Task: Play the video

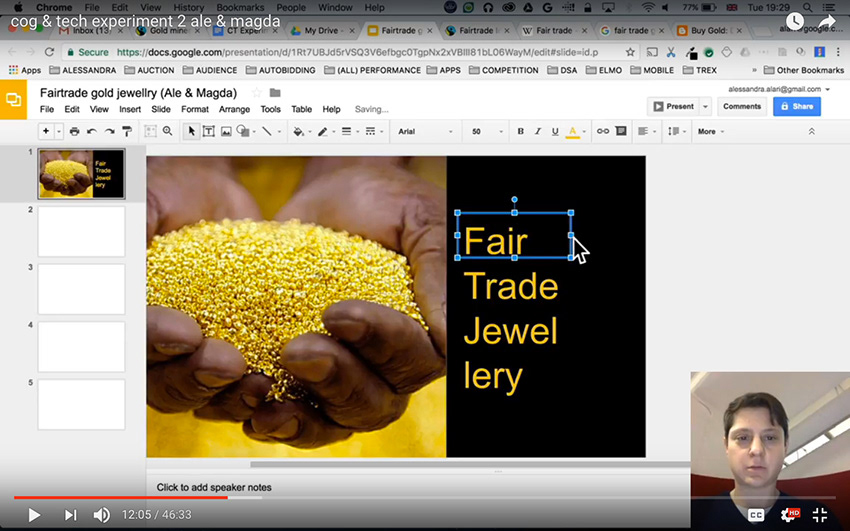Action: click(34, 515)
